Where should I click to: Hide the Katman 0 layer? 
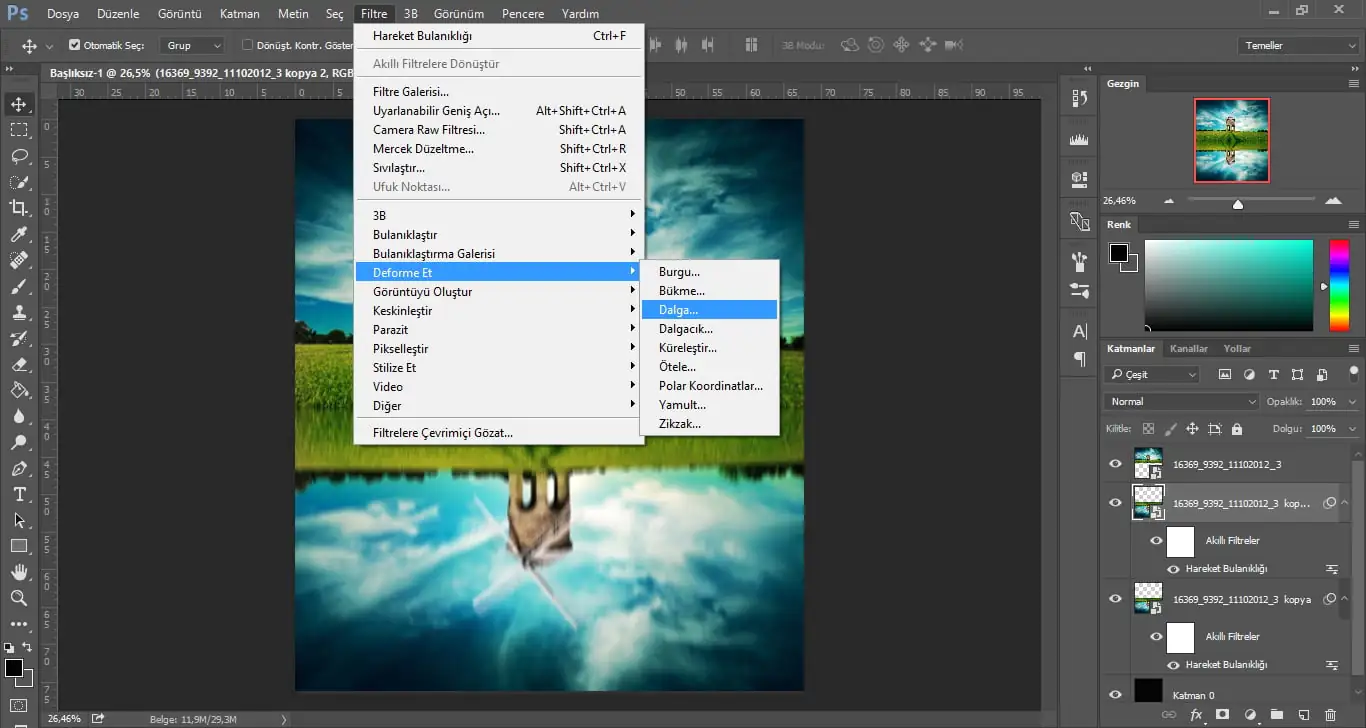[1116, 694]
